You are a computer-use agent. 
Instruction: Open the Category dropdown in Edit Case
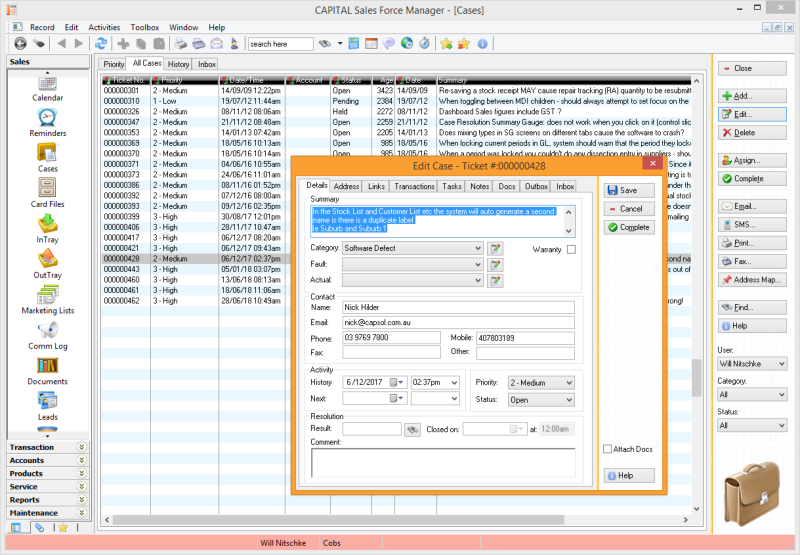point(413,248)
